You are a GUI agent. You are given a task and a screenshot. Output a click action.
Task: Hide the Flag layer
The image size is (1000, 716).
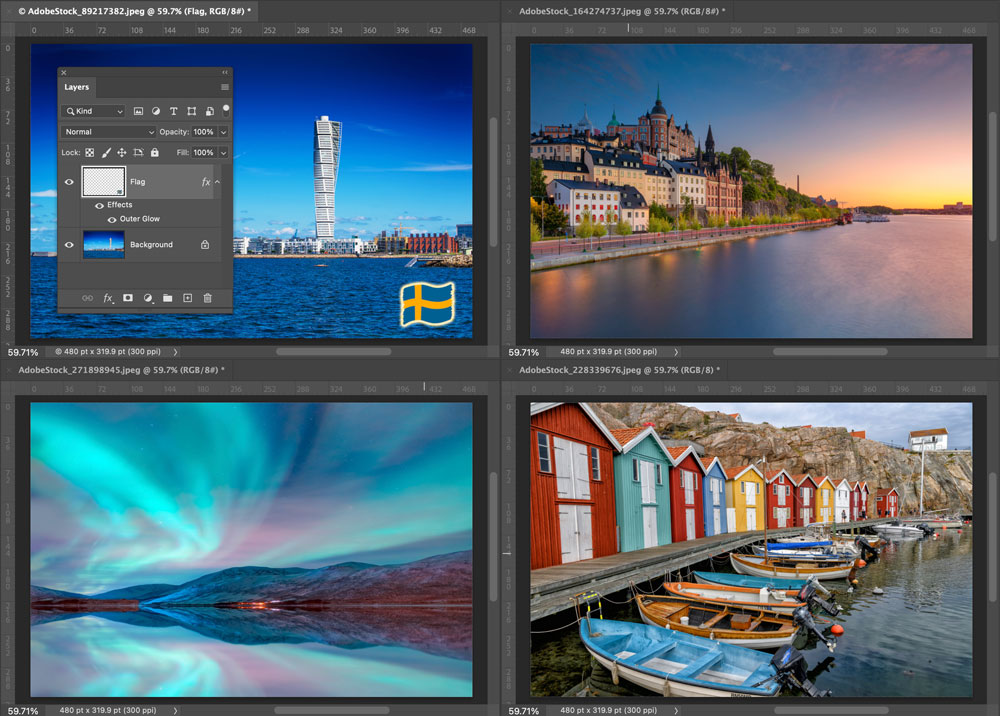(x=69, y=182)
